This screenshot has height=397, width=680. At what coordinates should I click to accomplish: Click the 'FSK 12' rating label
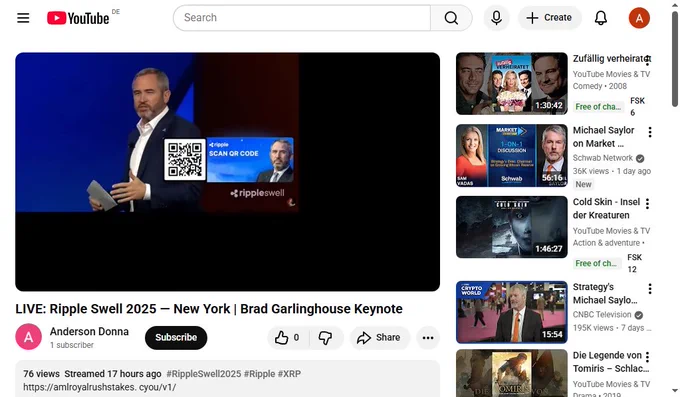coord(634,263)
